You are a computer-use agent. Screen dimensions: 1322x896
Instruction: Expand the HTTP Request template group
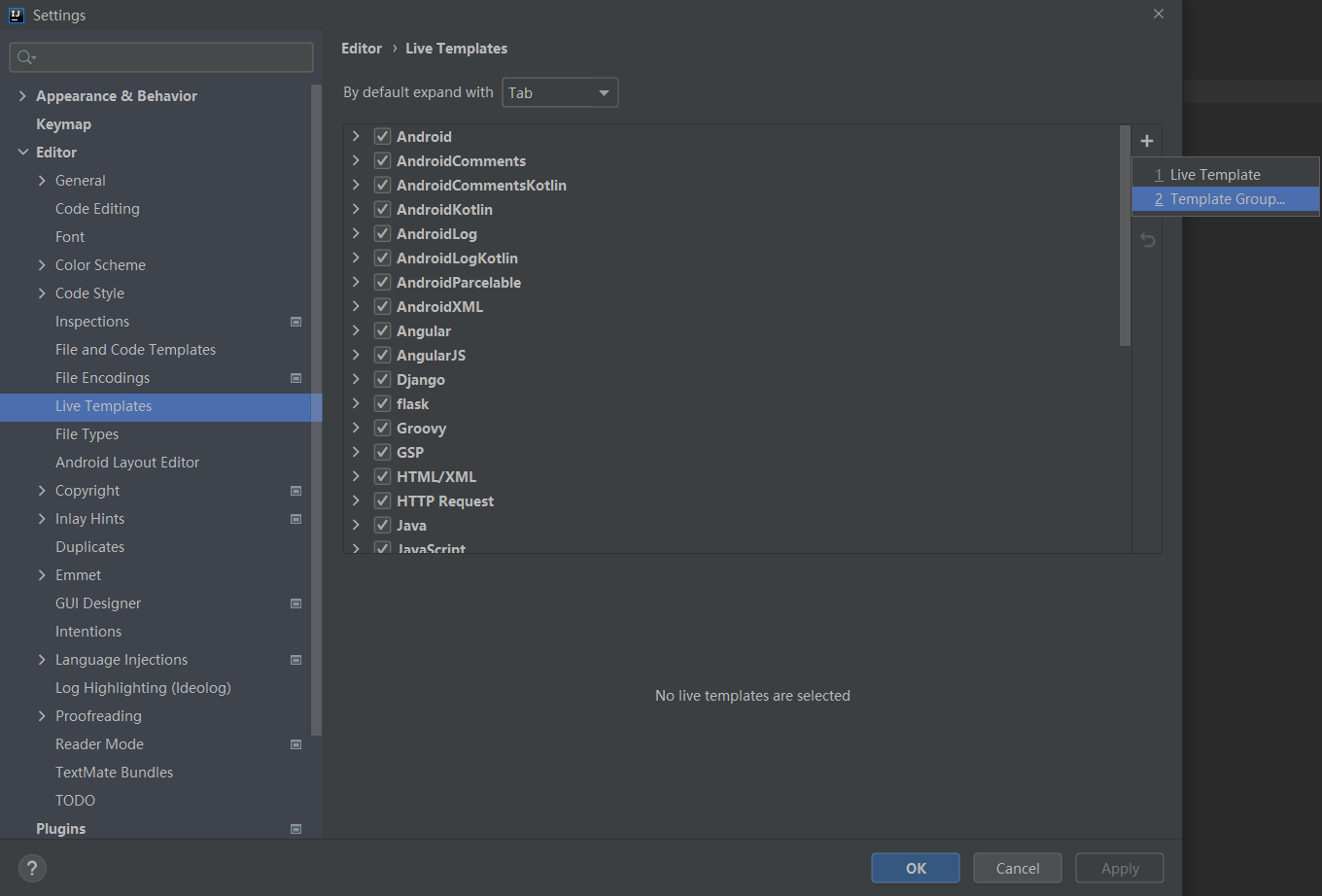pos(356,501)
